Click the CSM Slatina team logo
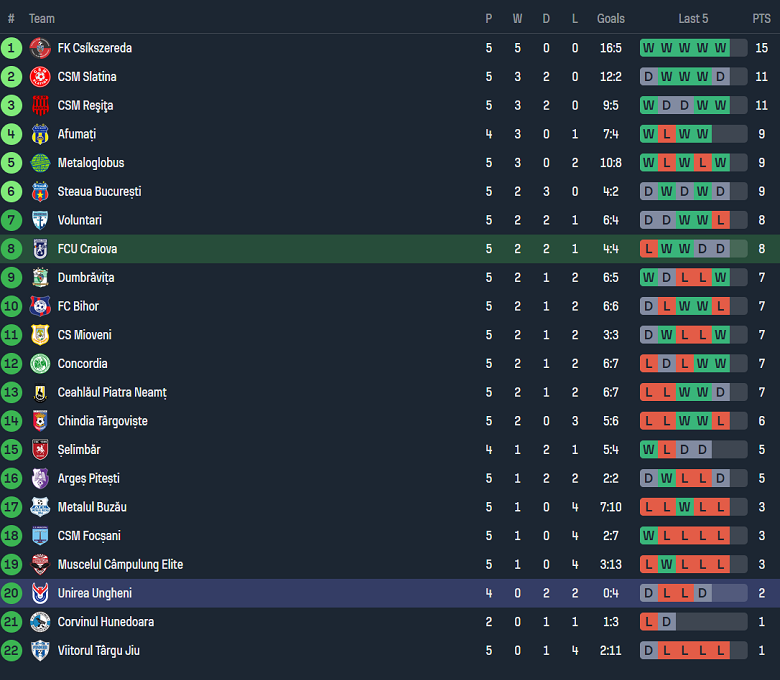 tap(40, 77)
